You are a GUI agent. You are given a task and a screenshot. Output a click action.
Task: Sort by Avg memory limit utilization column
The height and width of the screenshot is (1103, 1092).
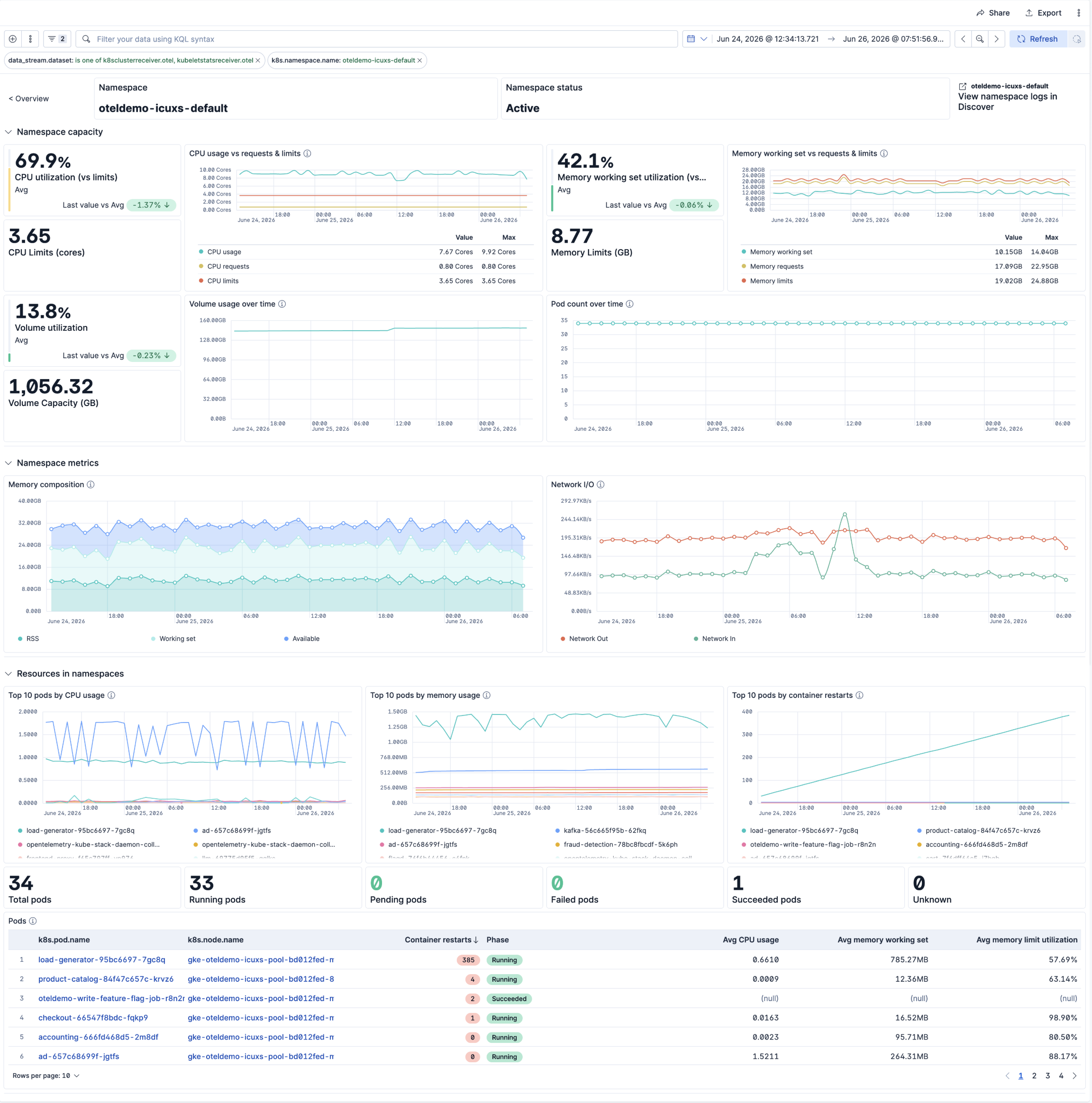coord(1026,940)
